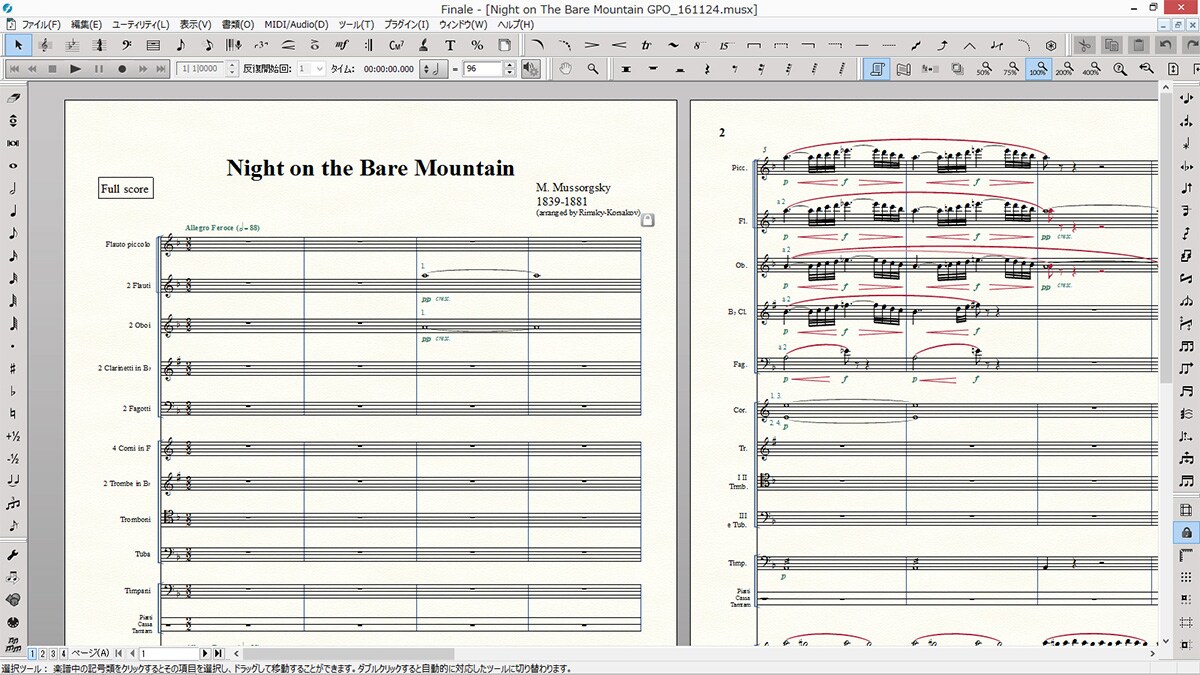Open the 表示(V) menu
Viewport: 1200px width, 675px height.
[196, 24]
